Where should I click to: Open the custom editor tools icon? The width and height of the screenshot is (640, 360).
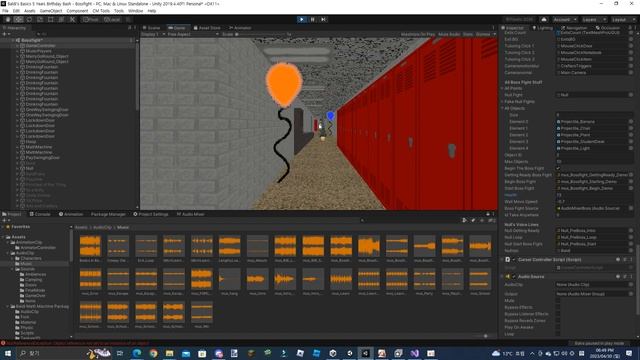[x=72, y=19]
